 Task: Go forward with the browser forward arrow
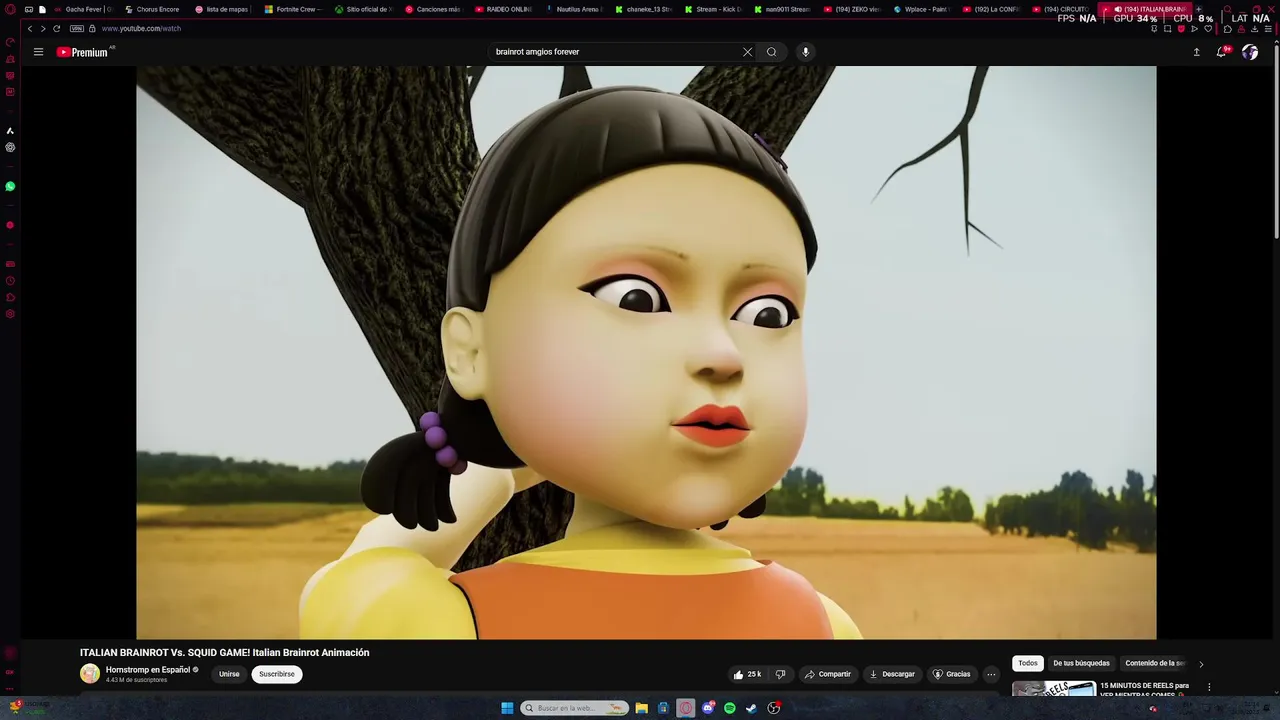click(42, 28)
